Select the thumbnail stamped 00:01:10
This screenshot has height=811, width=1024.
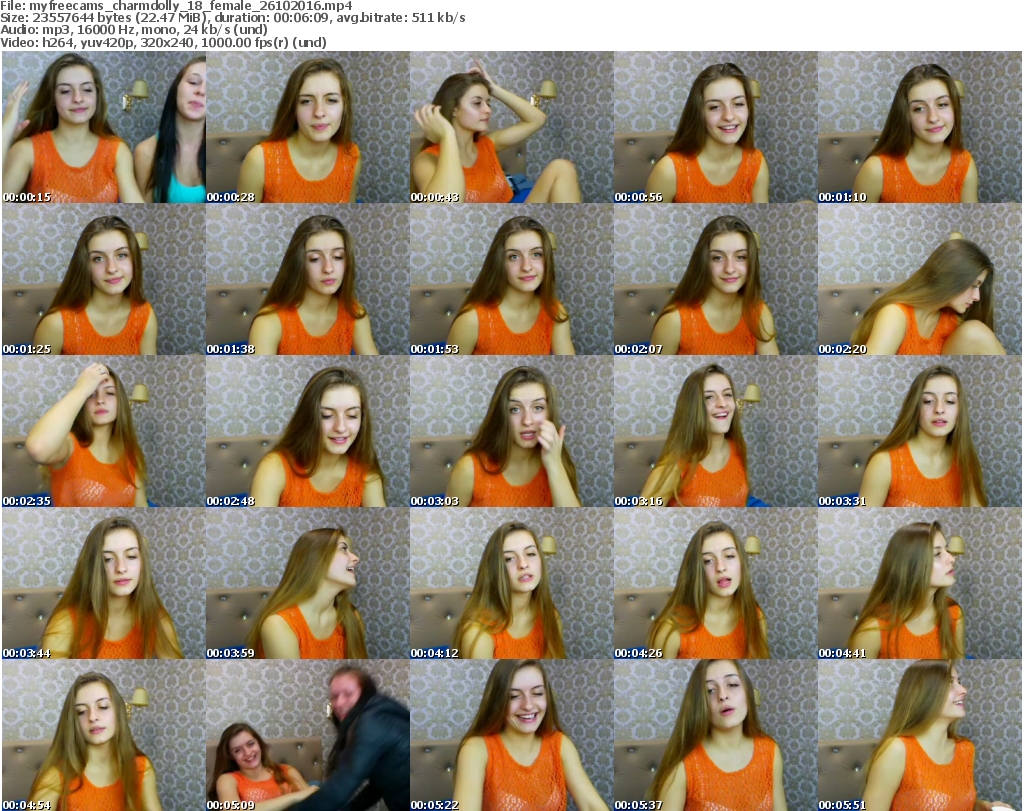pos(919,127)
